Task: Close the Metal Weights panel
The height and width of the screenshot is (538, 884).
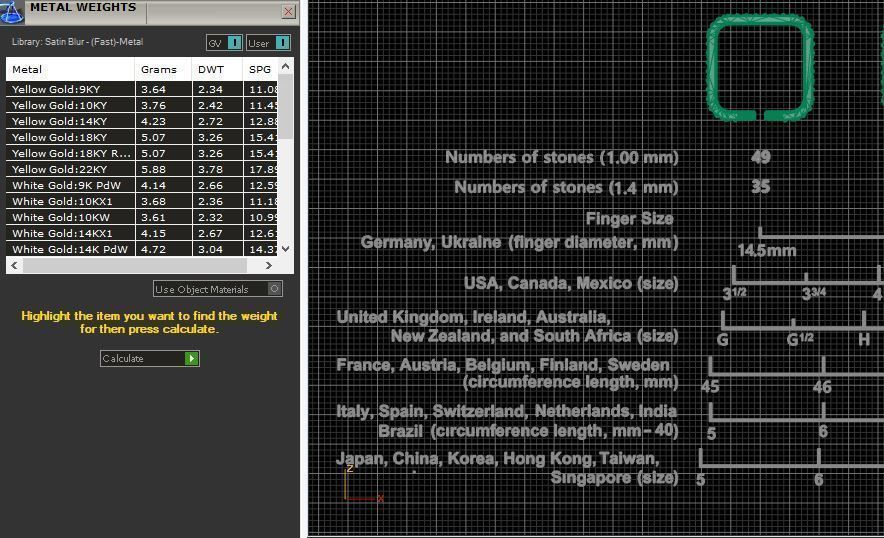Action: [x=288, y=11]
